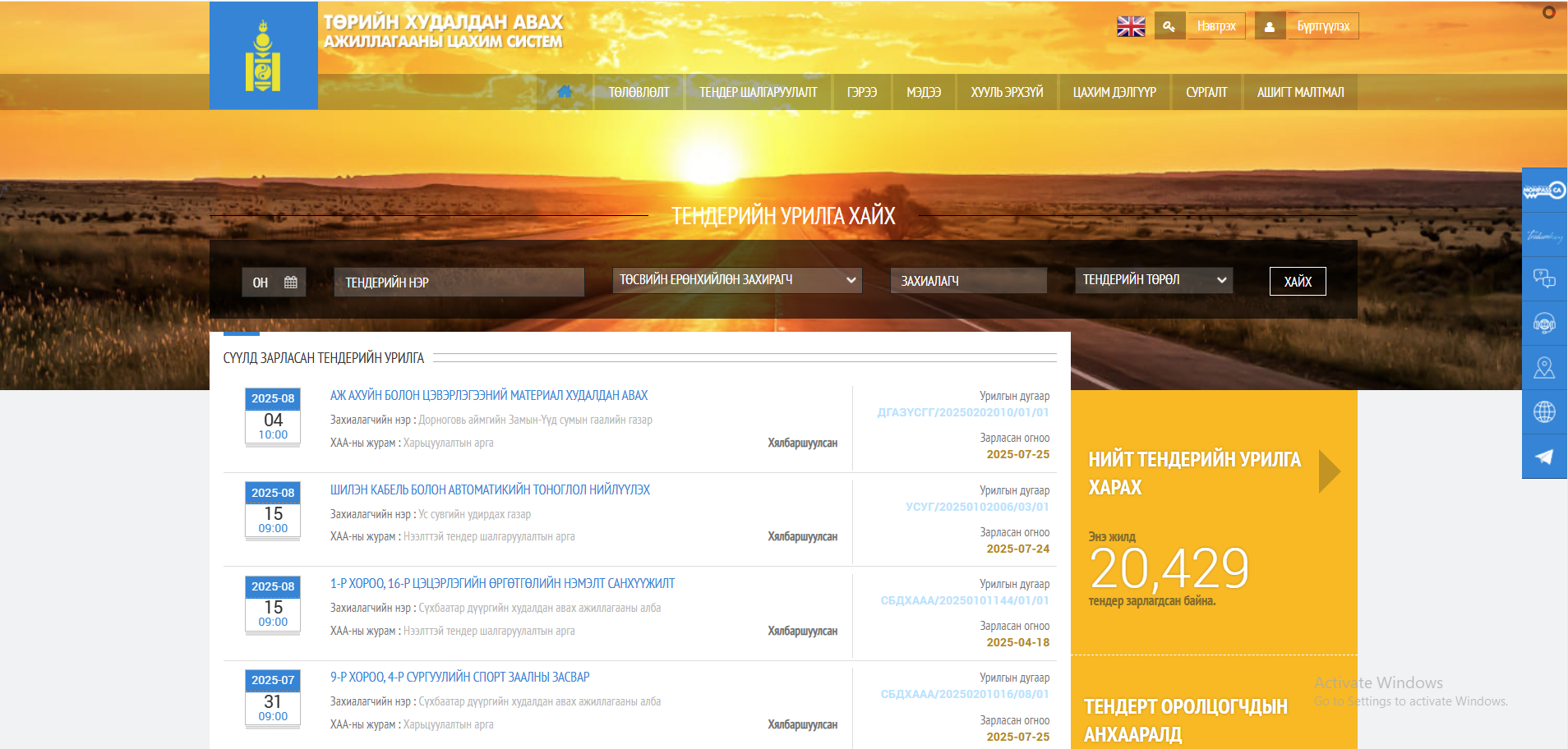Expand НИЙТ ТЕНДЕРИЙН УРИЛГА ХАРАХ arrow

(1328, 471)
